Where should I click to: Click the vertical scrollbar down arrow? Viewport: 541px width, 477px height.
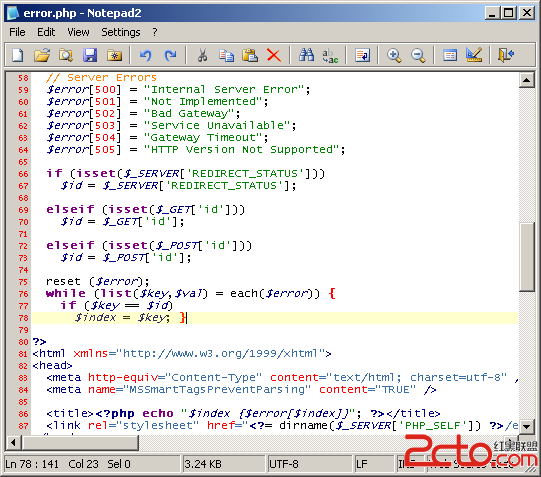coord(527,426)
